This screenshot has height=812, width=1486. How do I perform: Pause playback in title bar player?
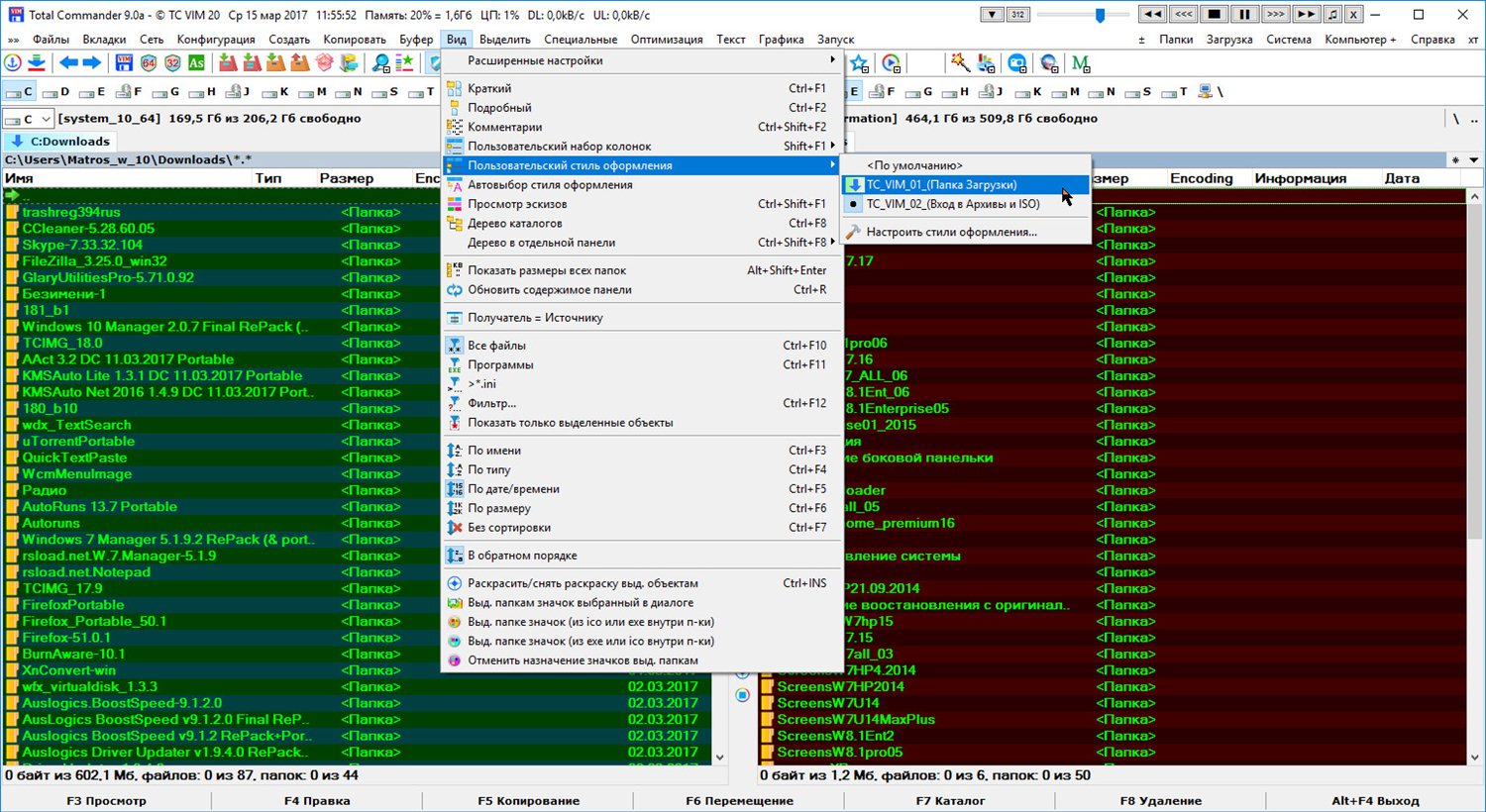[x=1244, y=14]
